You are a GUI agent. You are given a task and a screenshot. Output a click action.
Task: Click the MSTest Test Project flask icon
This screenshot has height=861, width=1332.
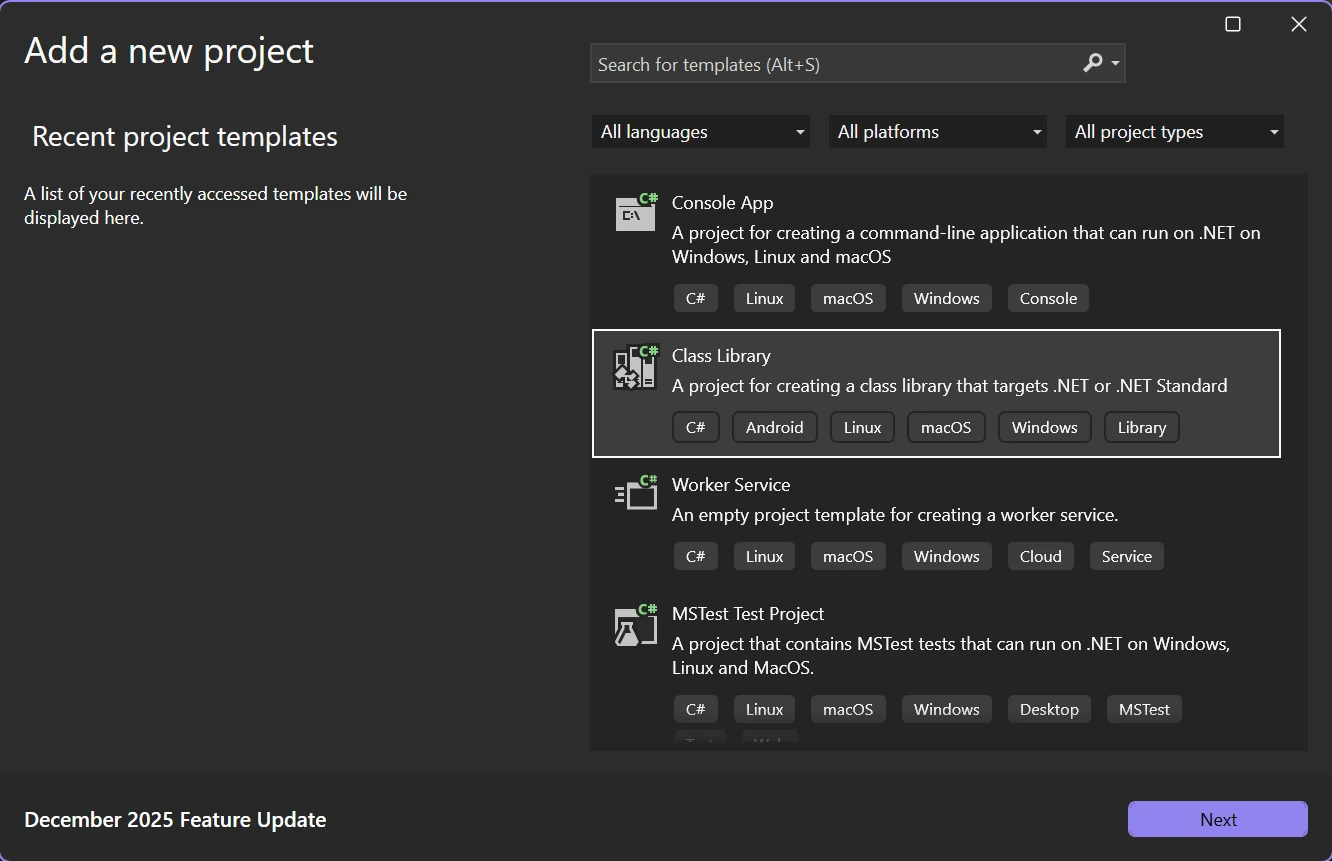click(636, 625)
